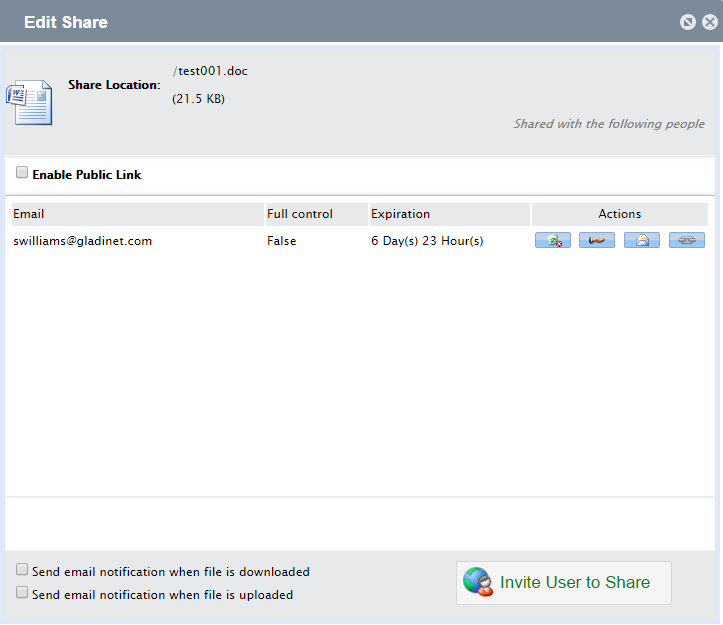
Task: Enable the Public Link checkbox
Action: (x=22, y=173)
